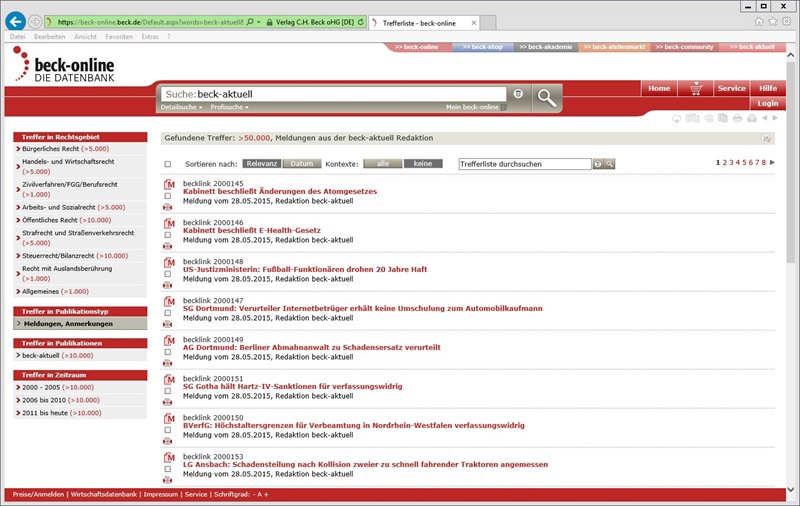Show context for the Hartz-IV-Sanktionen result
Screen dimensions: 800x506
tap(167, 402)
